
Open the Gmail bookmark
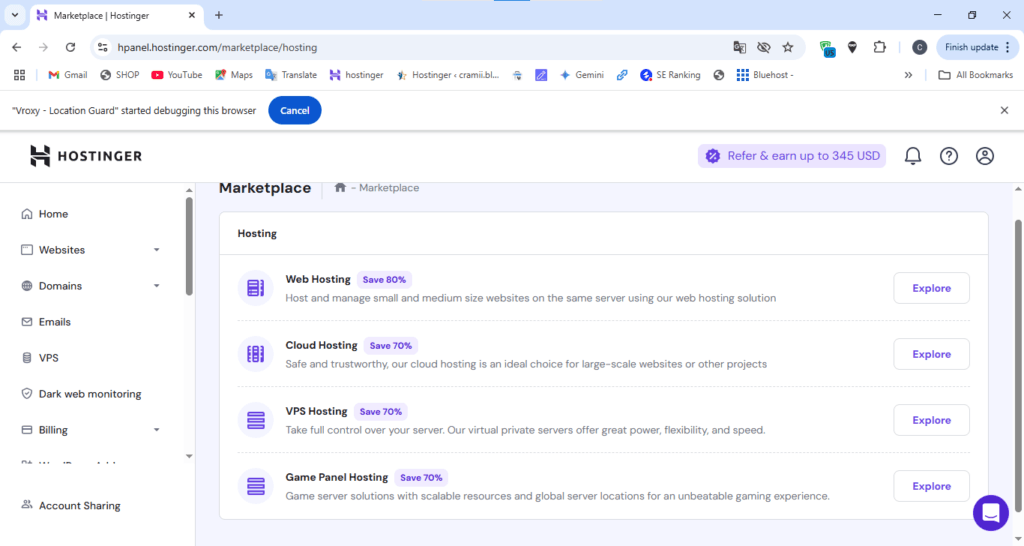tap(67, 75)
